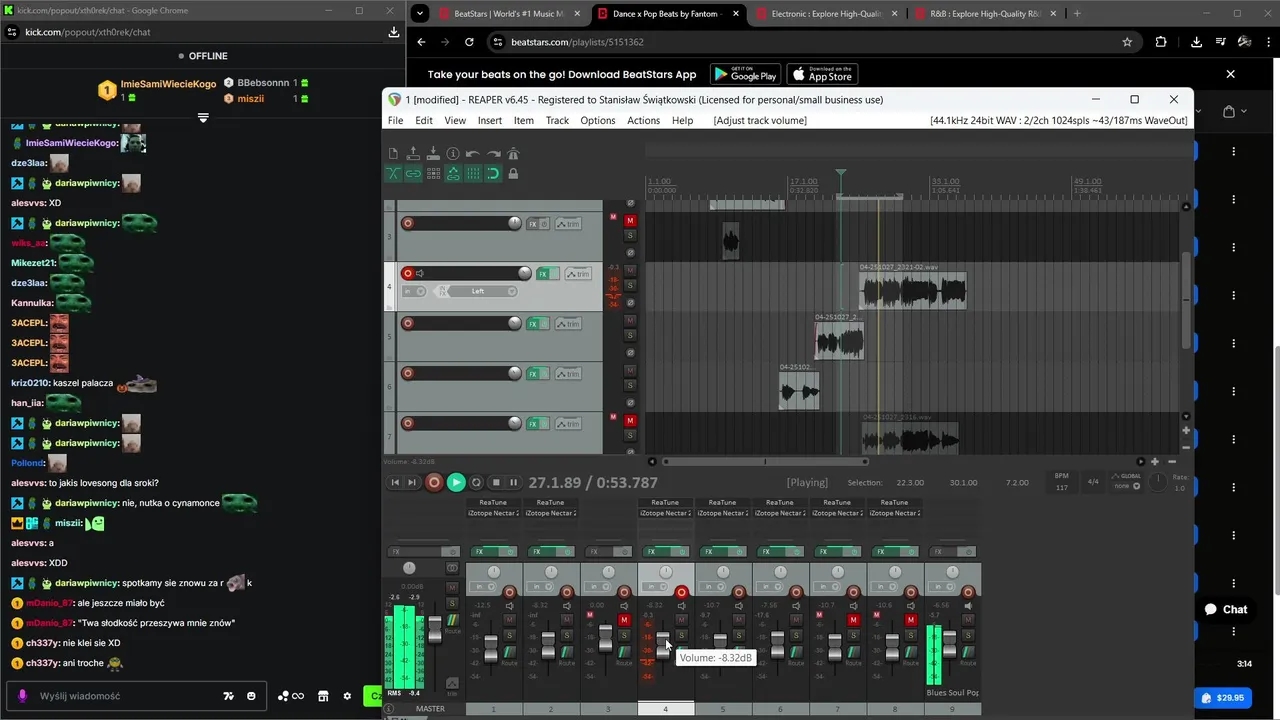Click the transport Record button
Viewport: 1280px width, 720px height.
pos(434,483)
